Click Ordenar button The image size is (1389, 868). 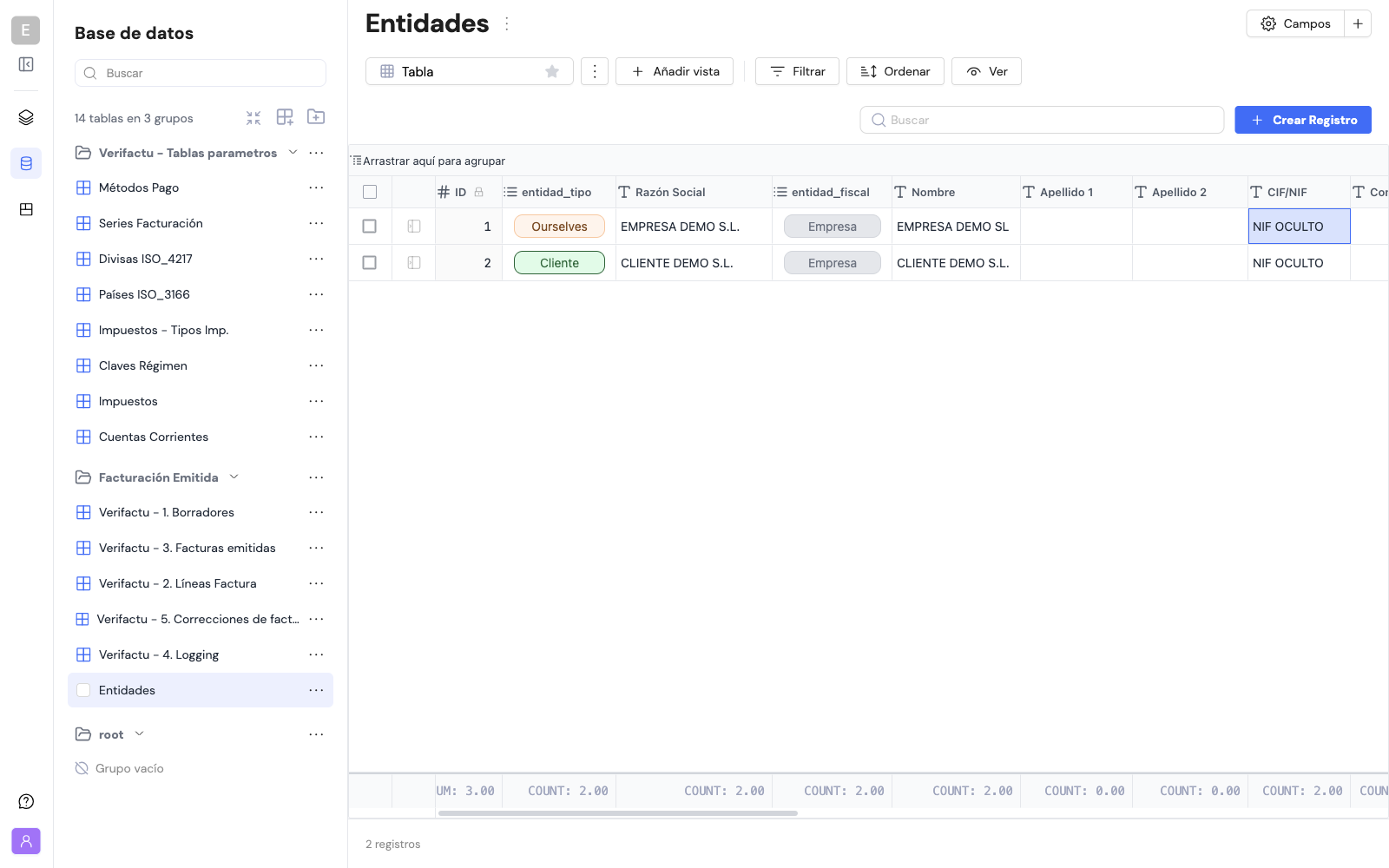(x=895, y=71)
